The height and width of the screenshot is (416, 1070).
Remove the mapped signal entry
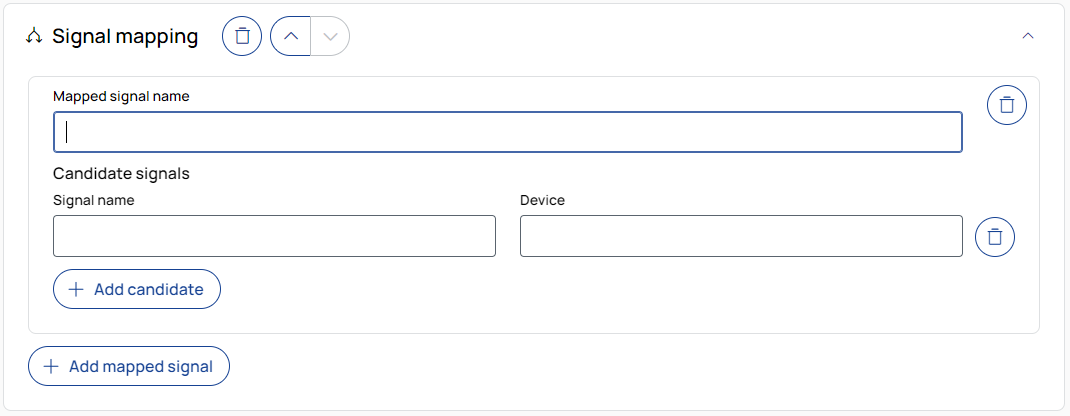[1007, 105]
